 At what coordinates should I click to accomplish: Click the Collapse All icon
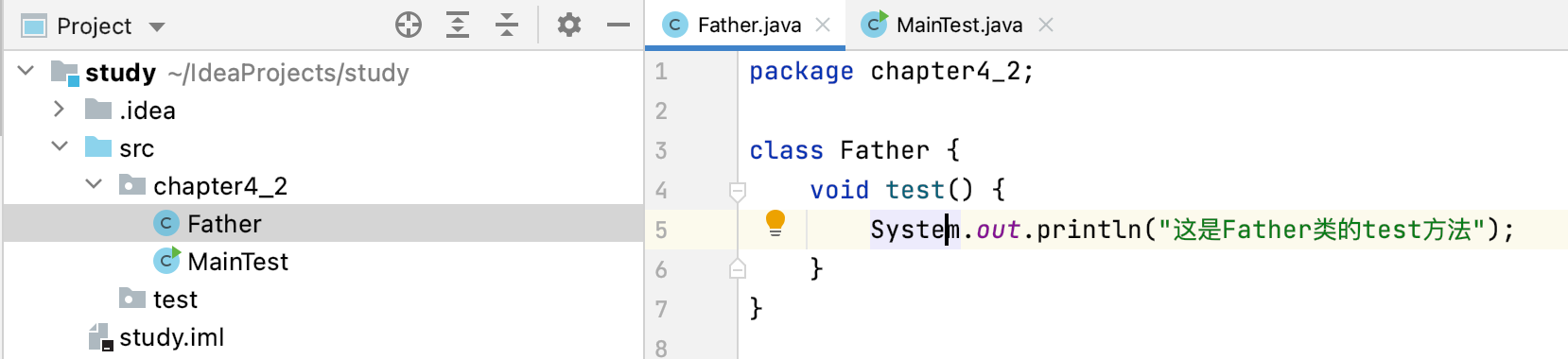(x=507, y=25)
